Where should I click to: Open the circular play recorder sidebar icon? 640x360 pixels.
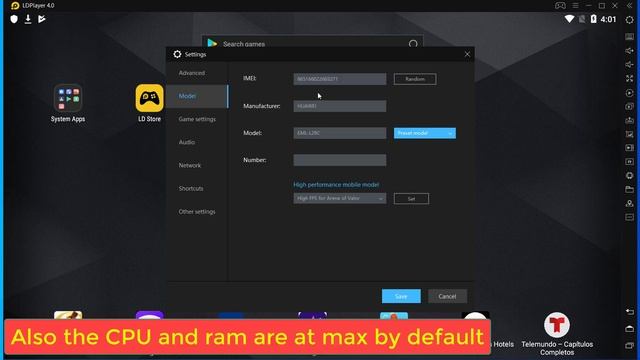pyautogui.click(x=629, y=93)
